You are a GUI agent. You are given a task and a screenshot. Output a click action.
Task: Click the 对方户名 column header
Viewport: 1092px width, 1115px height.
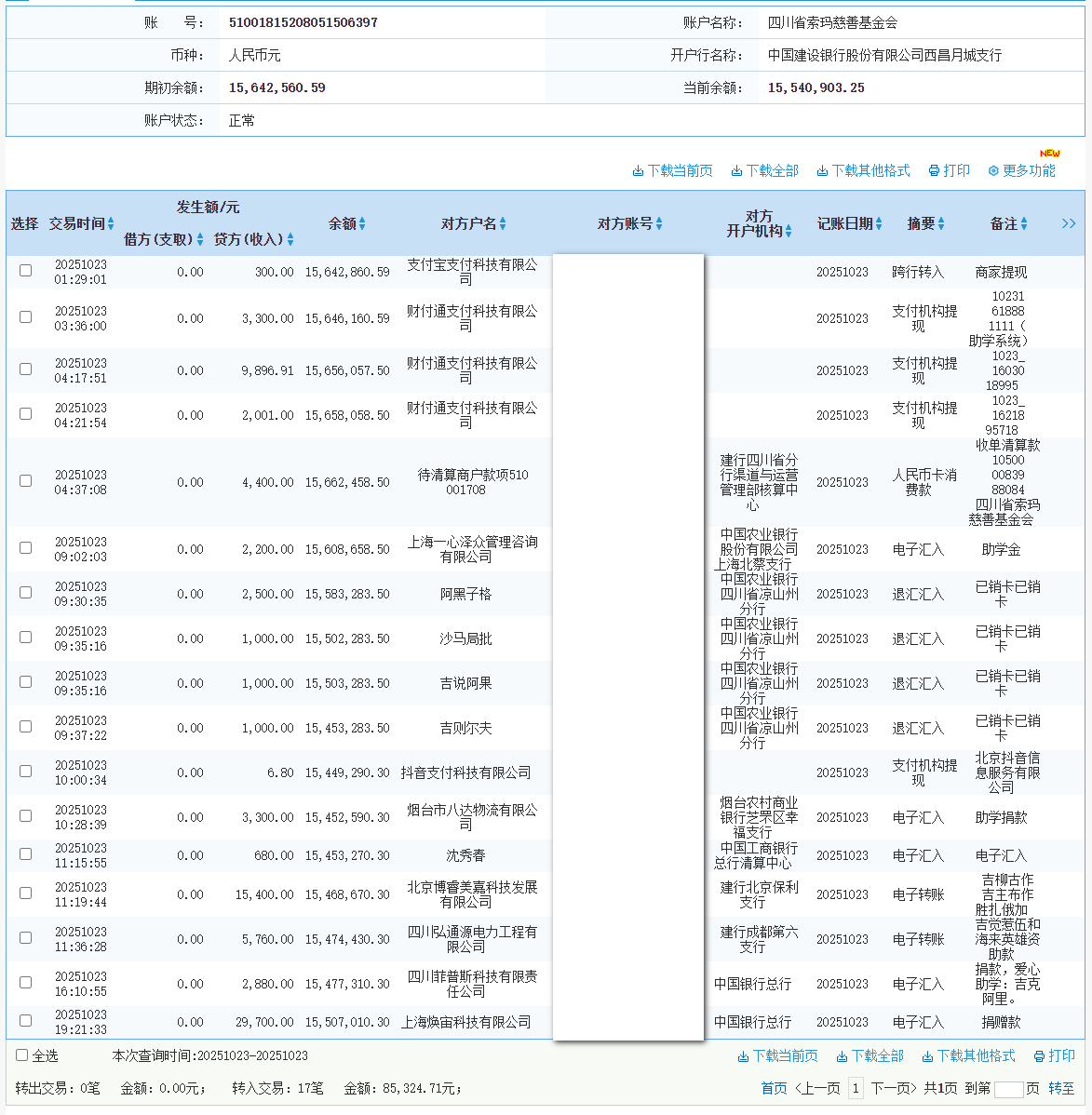468,223
